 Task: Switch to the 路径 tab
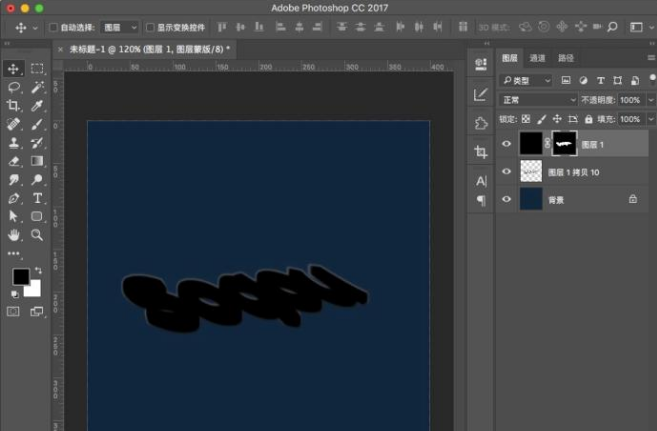[x=566, y=59]
